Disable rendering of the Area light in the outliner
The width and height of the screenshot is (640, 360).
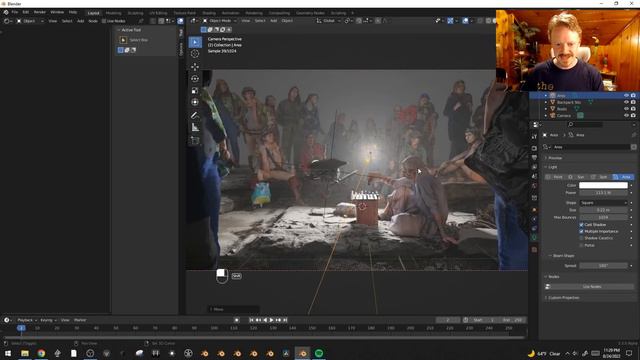click(x=633, y=96)
